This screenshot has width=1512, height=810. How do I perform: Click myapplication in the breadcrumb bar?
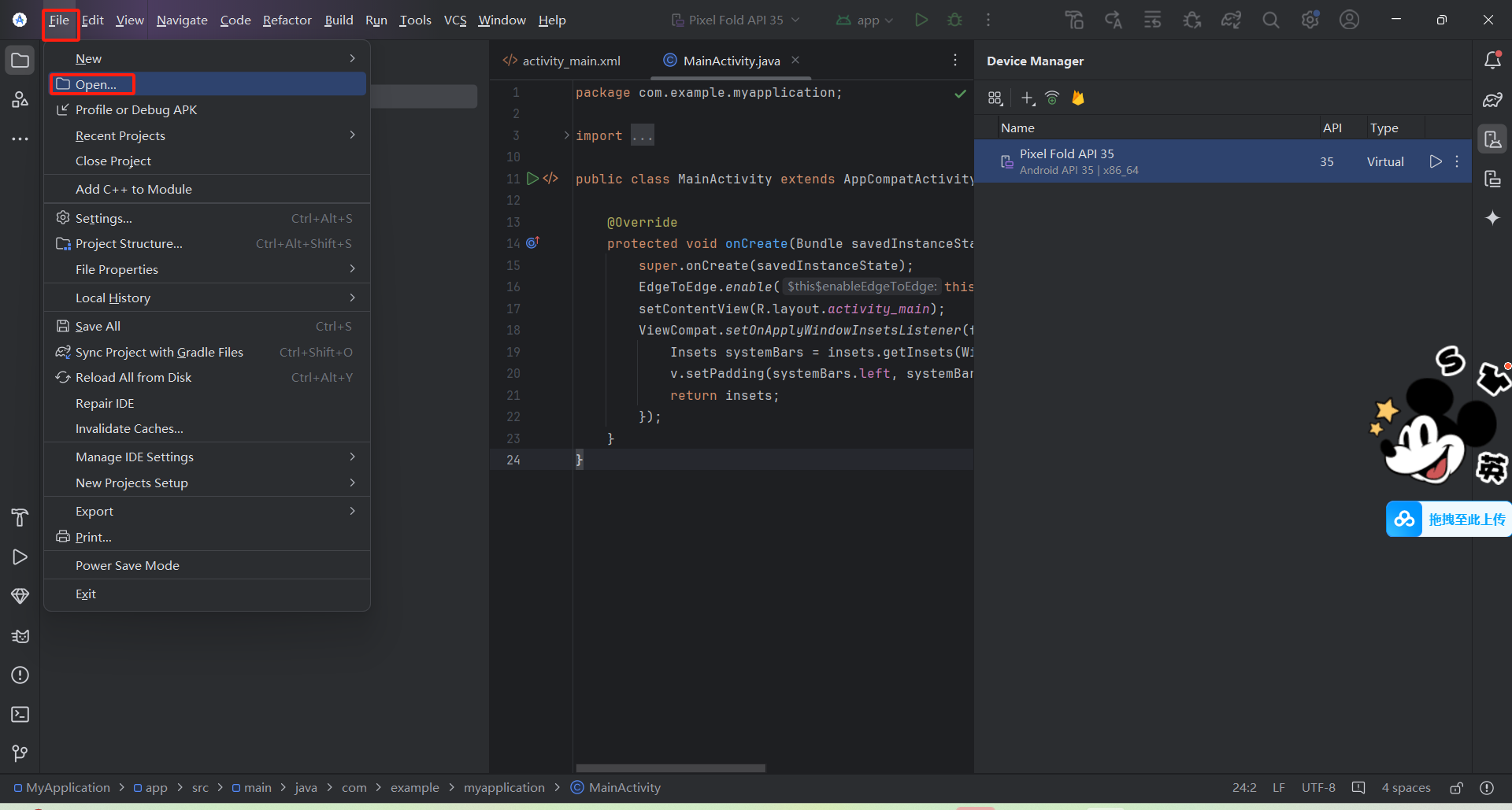click(504, 787)
